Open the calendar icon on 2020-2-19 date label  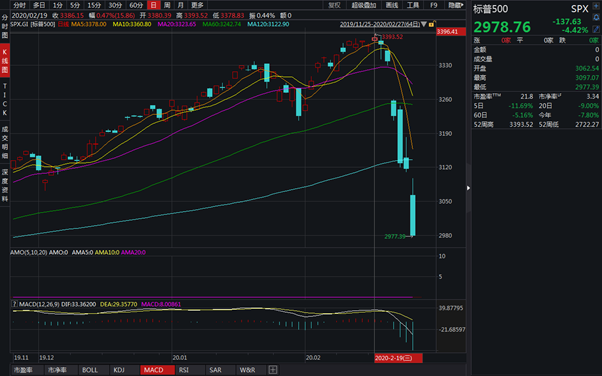coord(408,358)
